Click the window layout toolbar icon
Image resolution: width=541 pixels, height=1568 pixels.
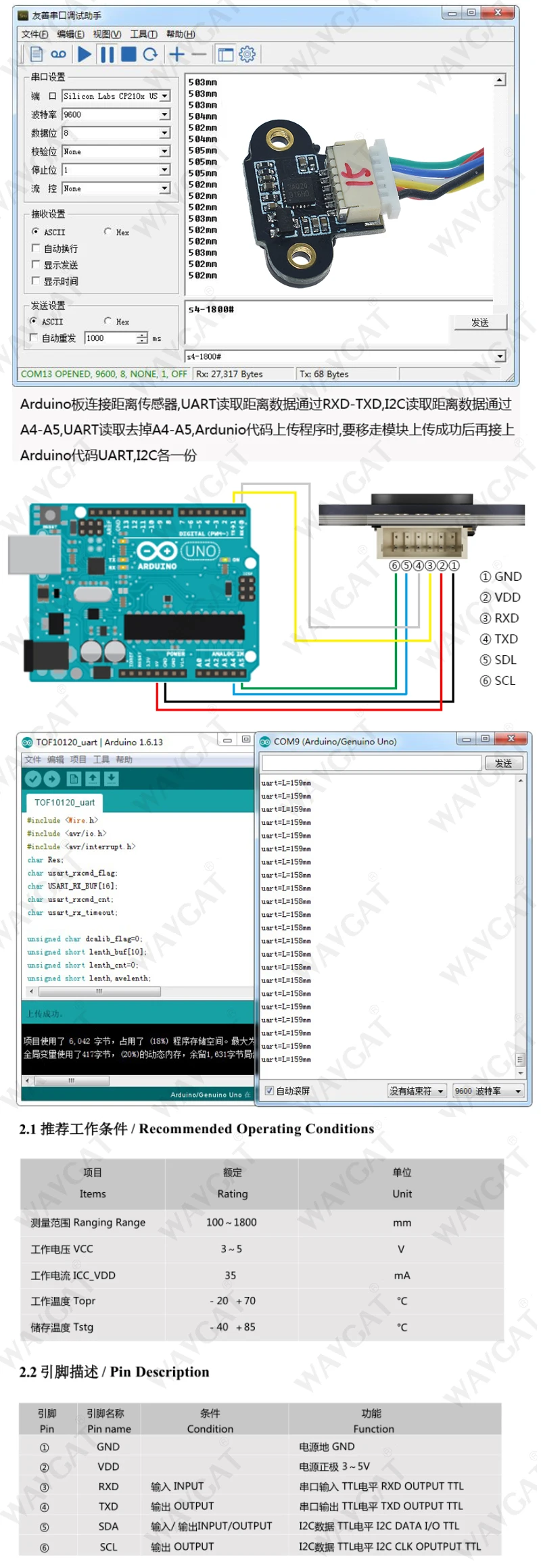225,54
